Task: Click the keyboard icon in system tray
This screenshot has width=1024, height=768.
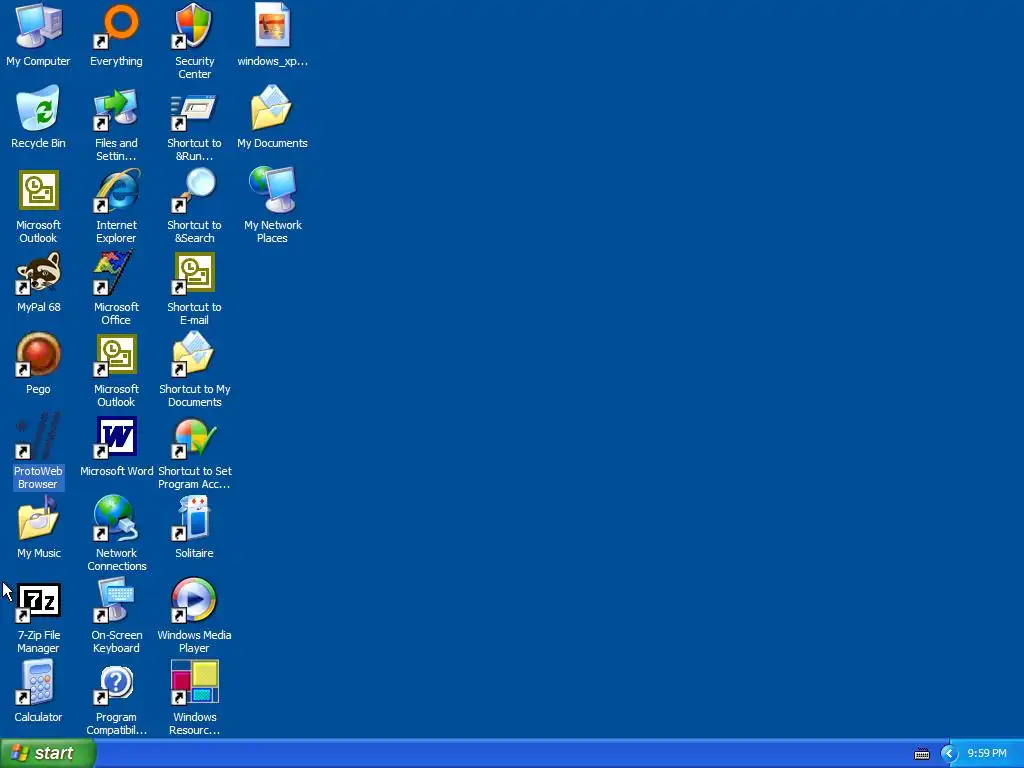Action: 922,754
